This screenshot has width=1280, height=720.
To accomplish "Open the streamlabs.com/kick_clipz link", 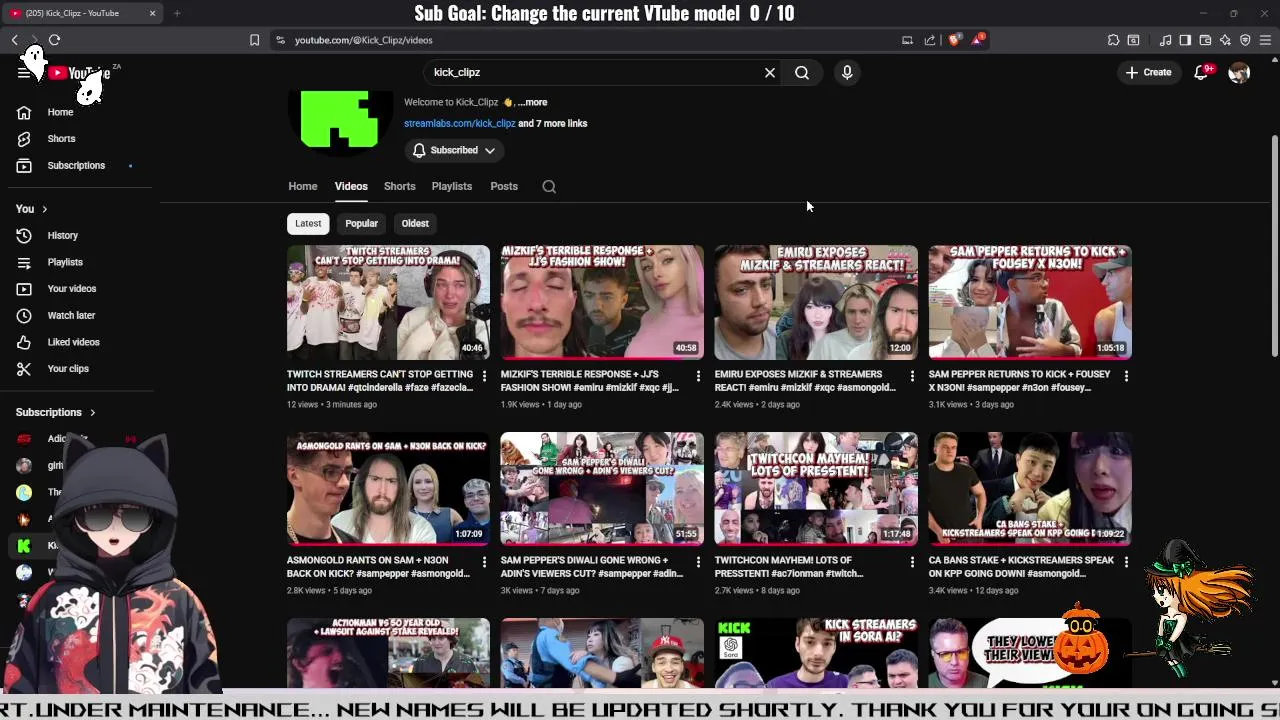I will tap(459, 123).
